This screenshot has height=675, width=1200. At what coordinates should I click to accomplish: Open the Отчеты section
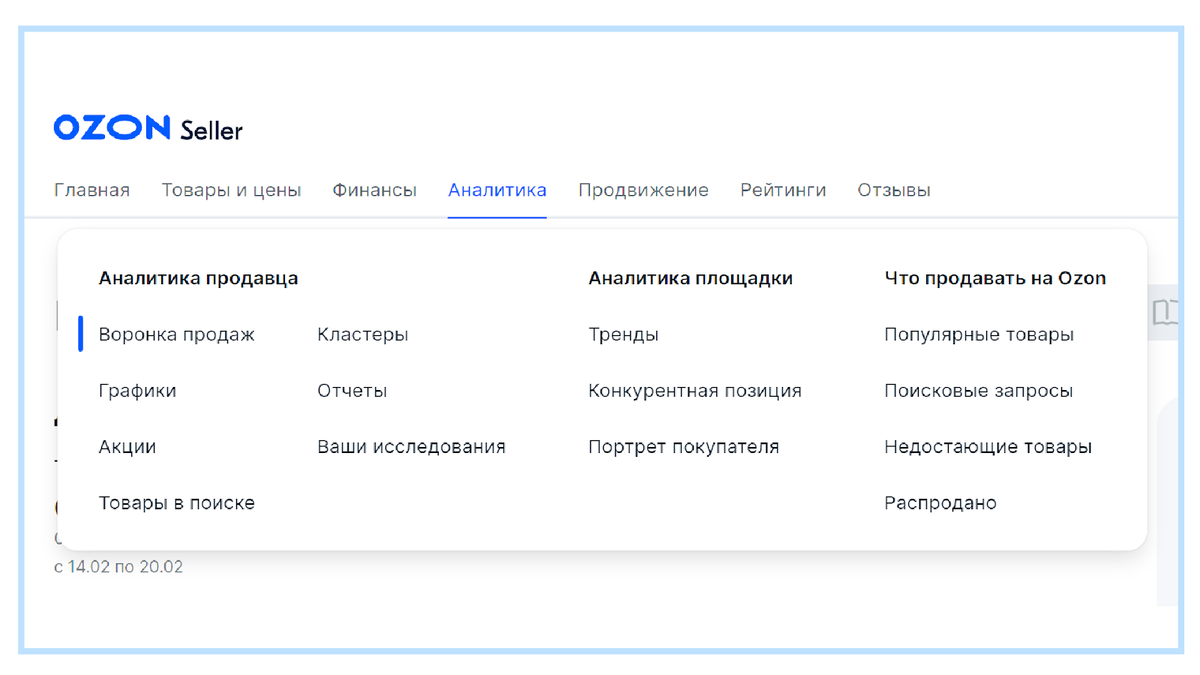point(352,391)
